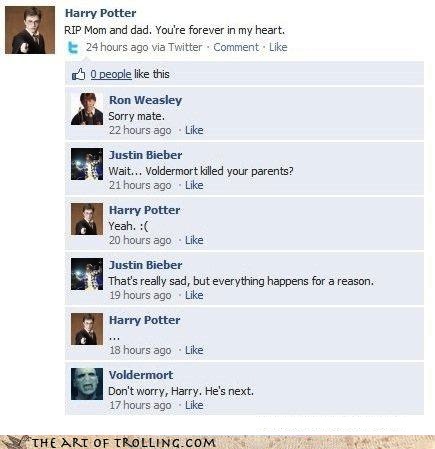The height and width of the screenshot is (449, 435).
Task: Like the comment 'Voldermort killed your parents?'
Action: (x=194, y=185)
